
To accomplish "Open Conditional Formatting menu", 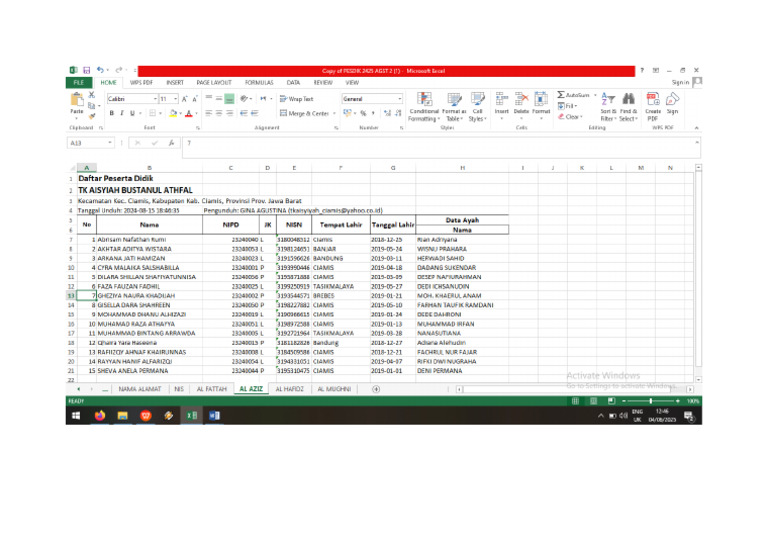I will point(424,107).
